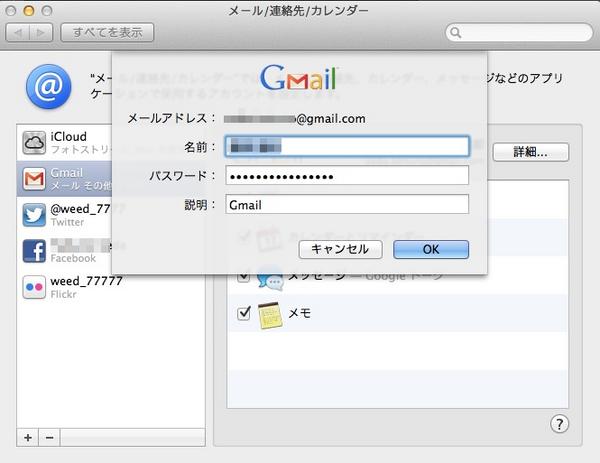The height and width of the screenshot is (463, 600).
Task: Click the magnifier icon in search field
Action: click(x=455, y=33)
